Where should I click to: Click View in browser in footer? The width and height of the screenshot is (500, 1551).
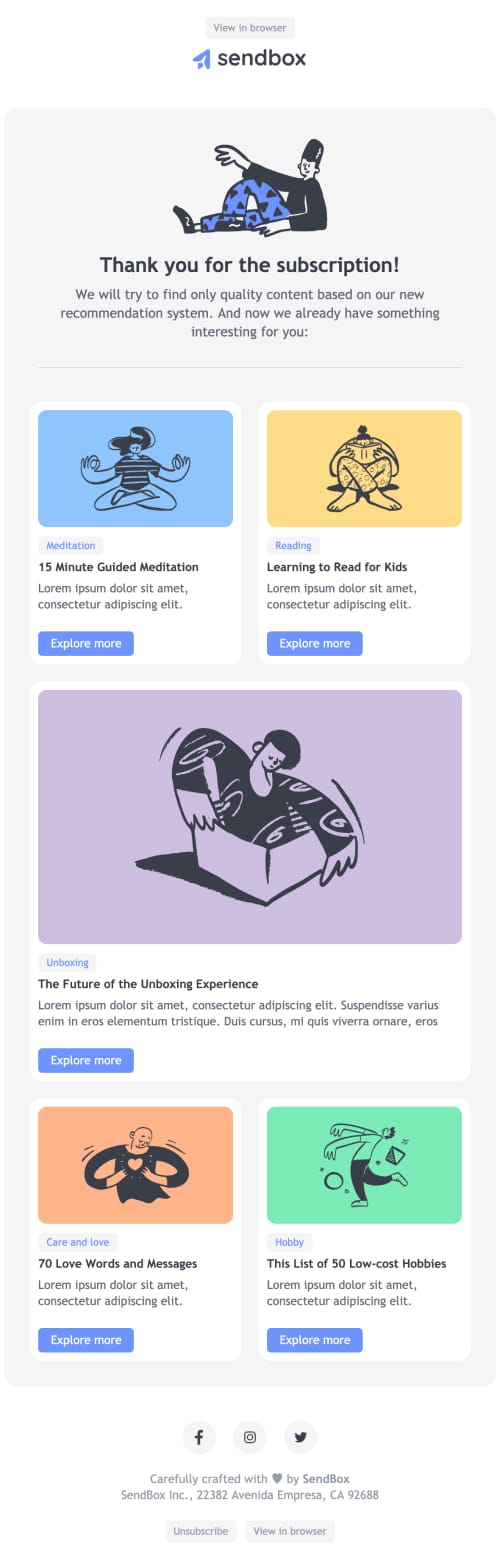click(x=290, y=1531)
